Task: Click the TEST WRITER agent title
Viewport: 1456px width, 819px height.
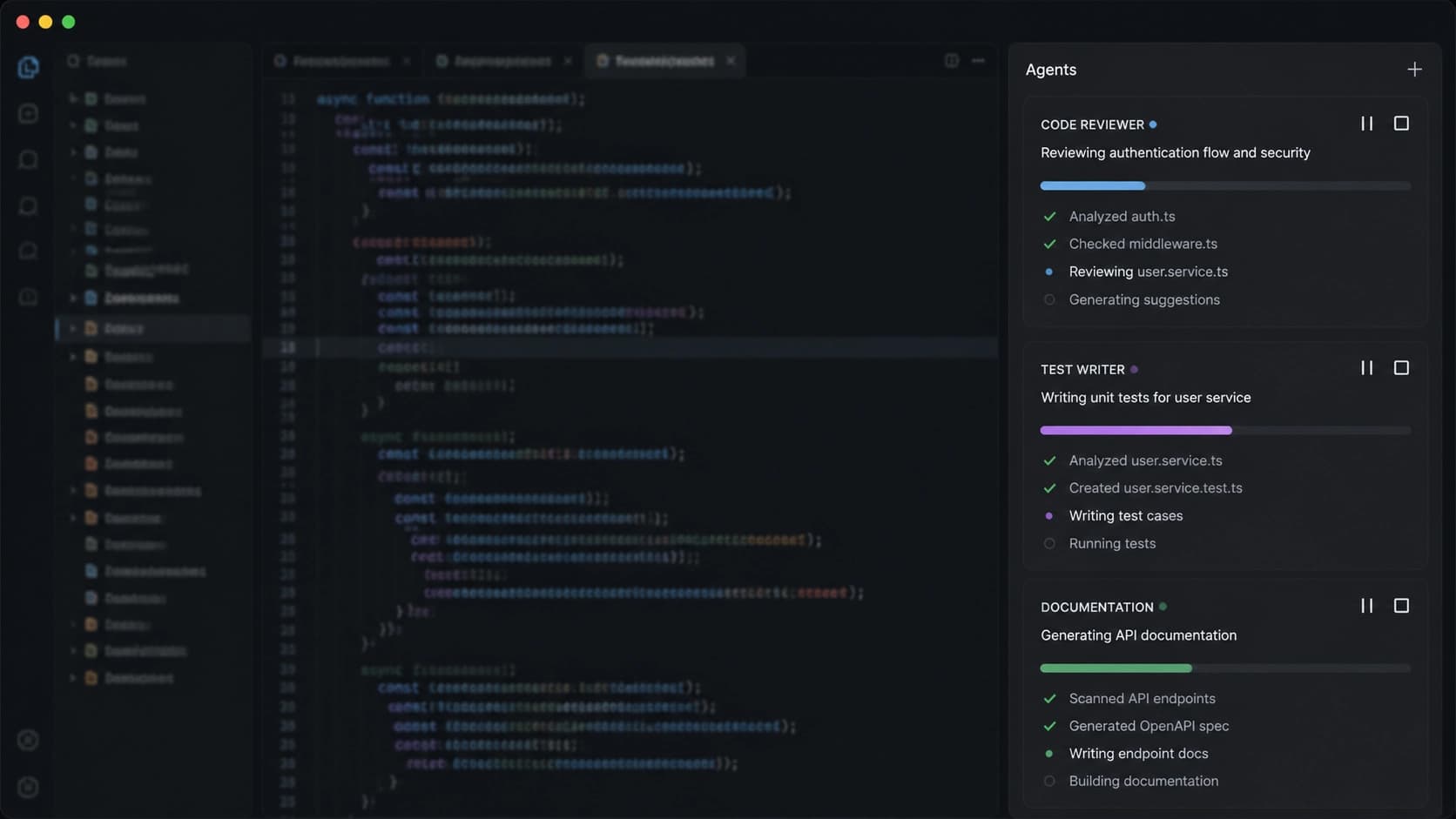Action: (x=1082, y=369)
